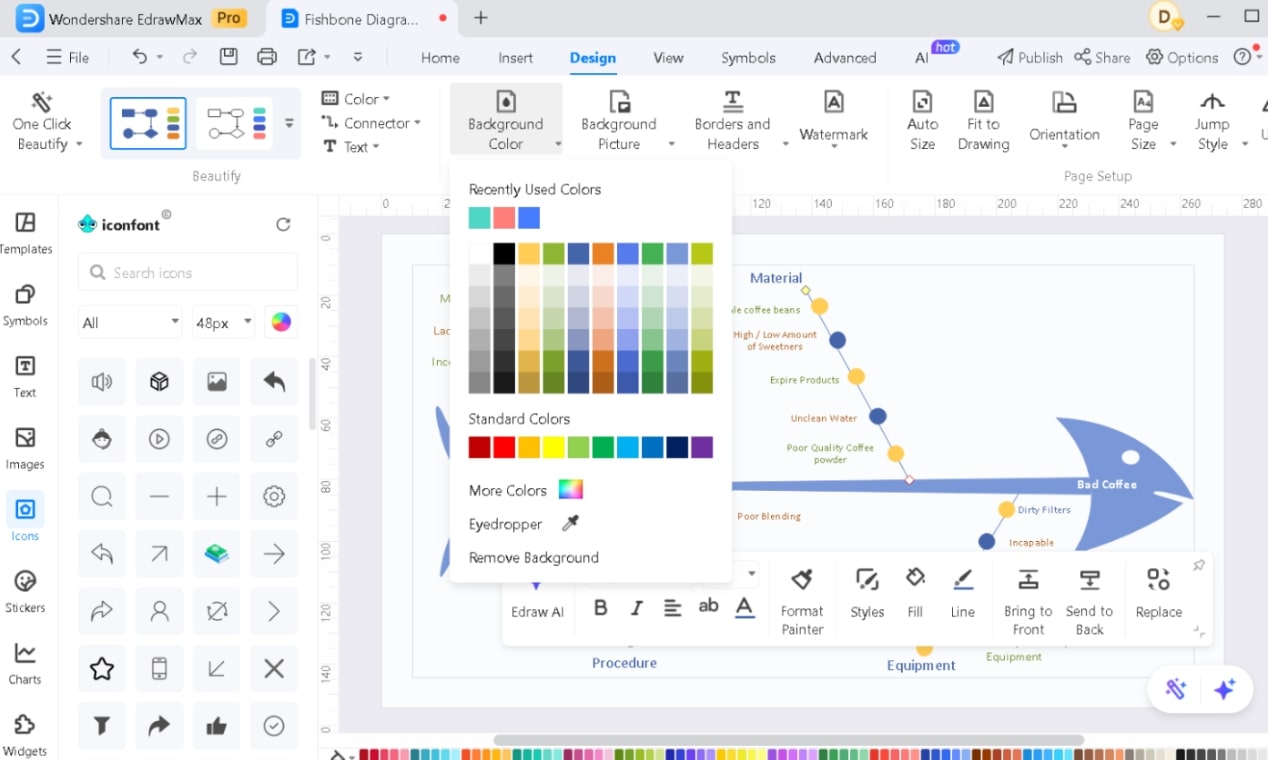1268x760 pixels.
Task: Expand the Text style dropdown
Action: pos(351,147)
